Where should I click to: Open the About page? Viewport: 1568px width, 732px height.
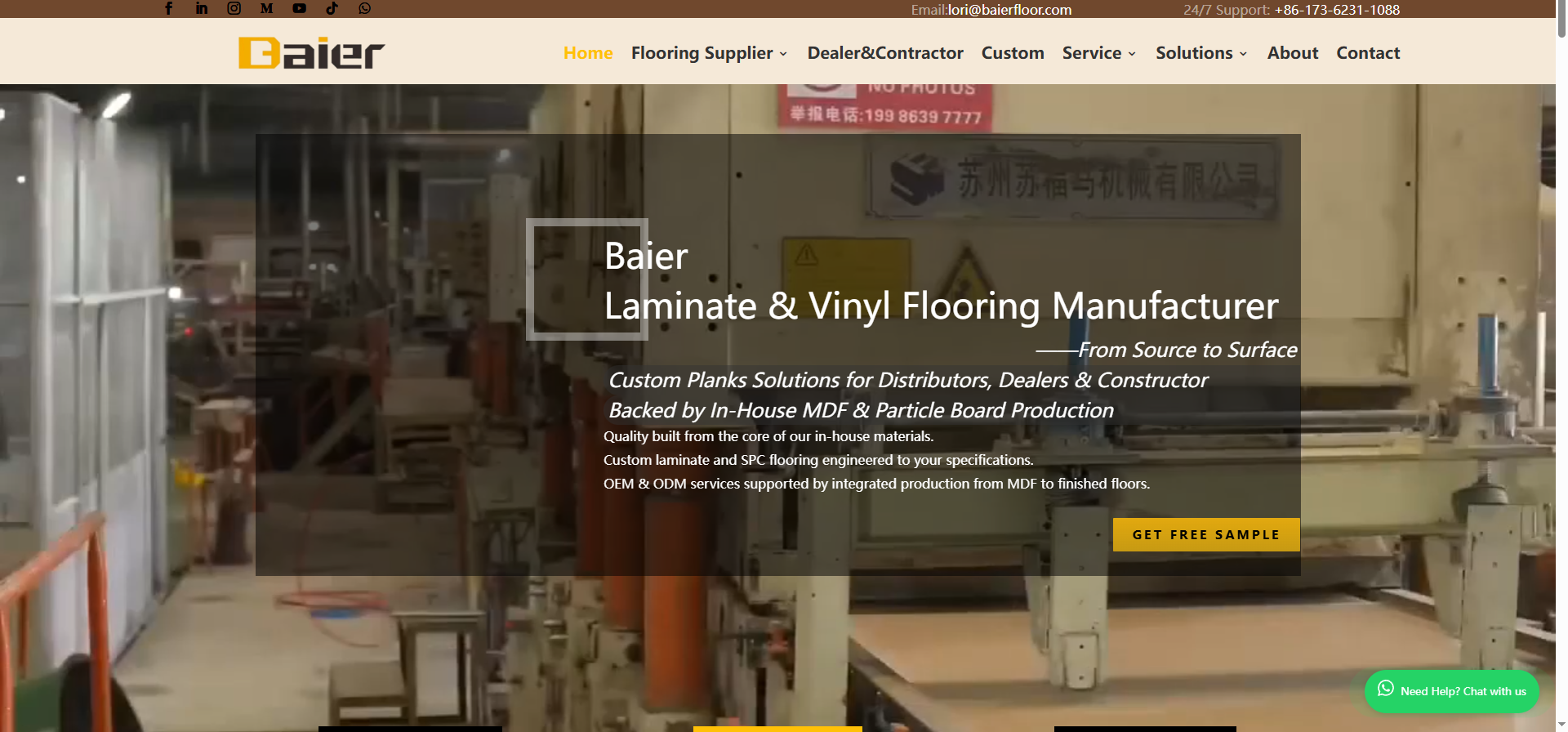tap(1293, 53)
